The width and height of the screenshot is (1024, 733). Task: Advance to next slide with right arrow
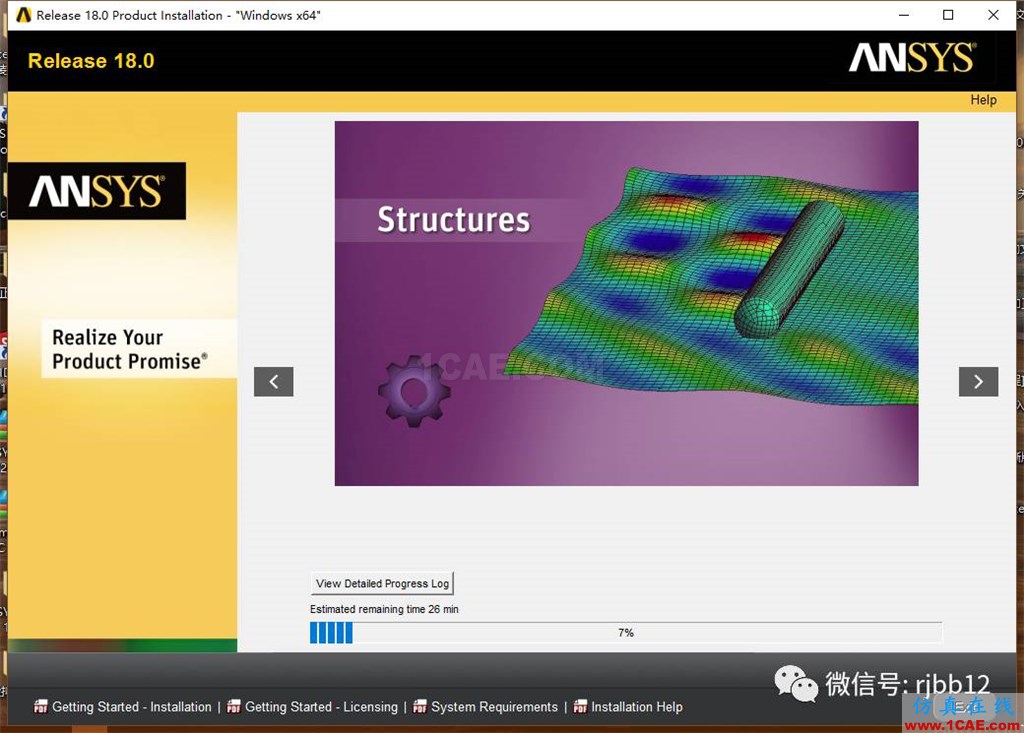click(978, 382)
